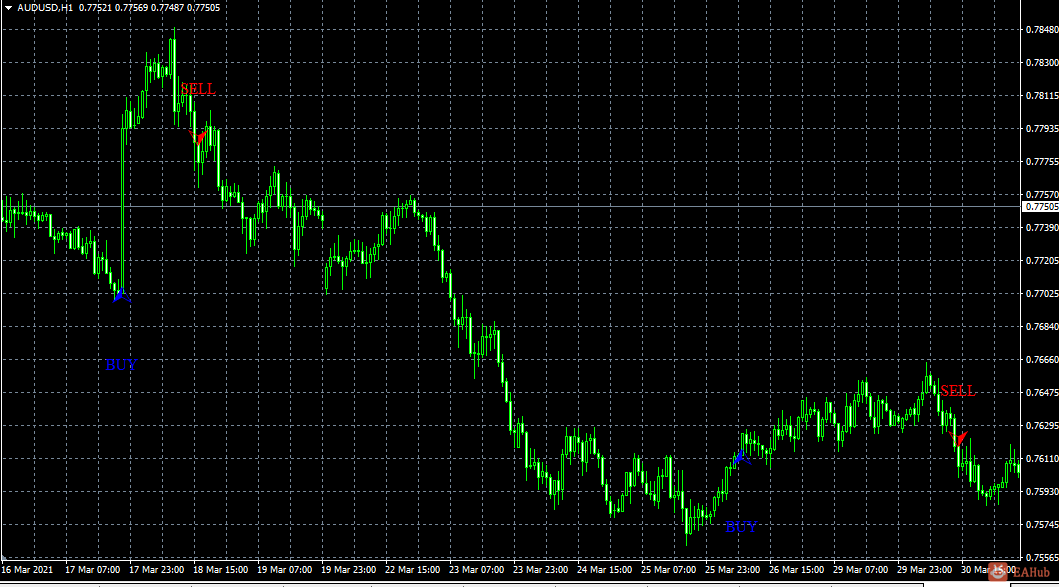The height and width of the screenshot is (587, 1059).
Task: Click the 24 Mar 15:00 time label
Action: pos(604,570)
